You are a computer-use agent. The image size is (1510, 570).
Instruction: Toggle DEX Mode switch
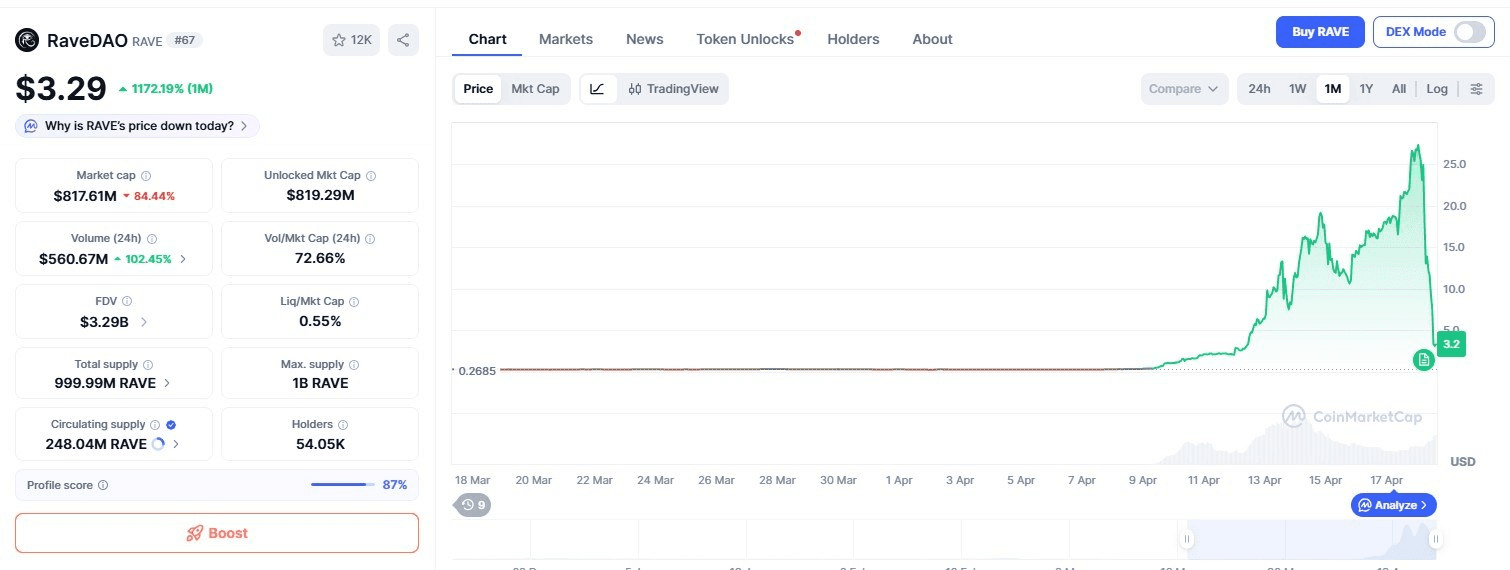[x=1469, y=32]
